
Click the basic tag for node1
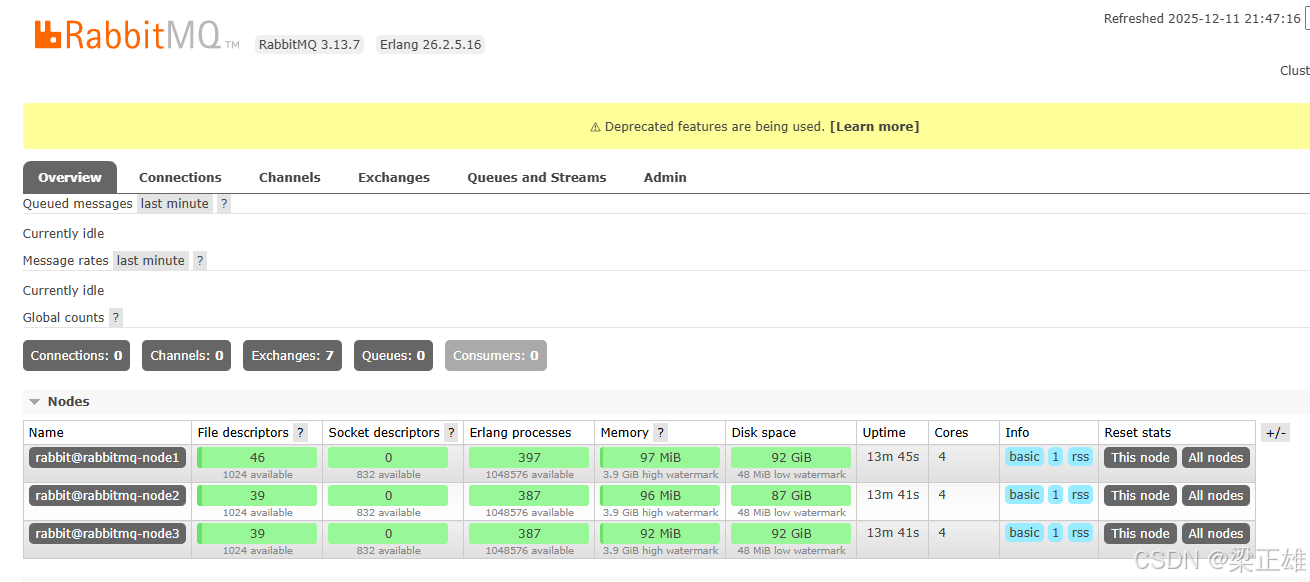point(1024,456)
